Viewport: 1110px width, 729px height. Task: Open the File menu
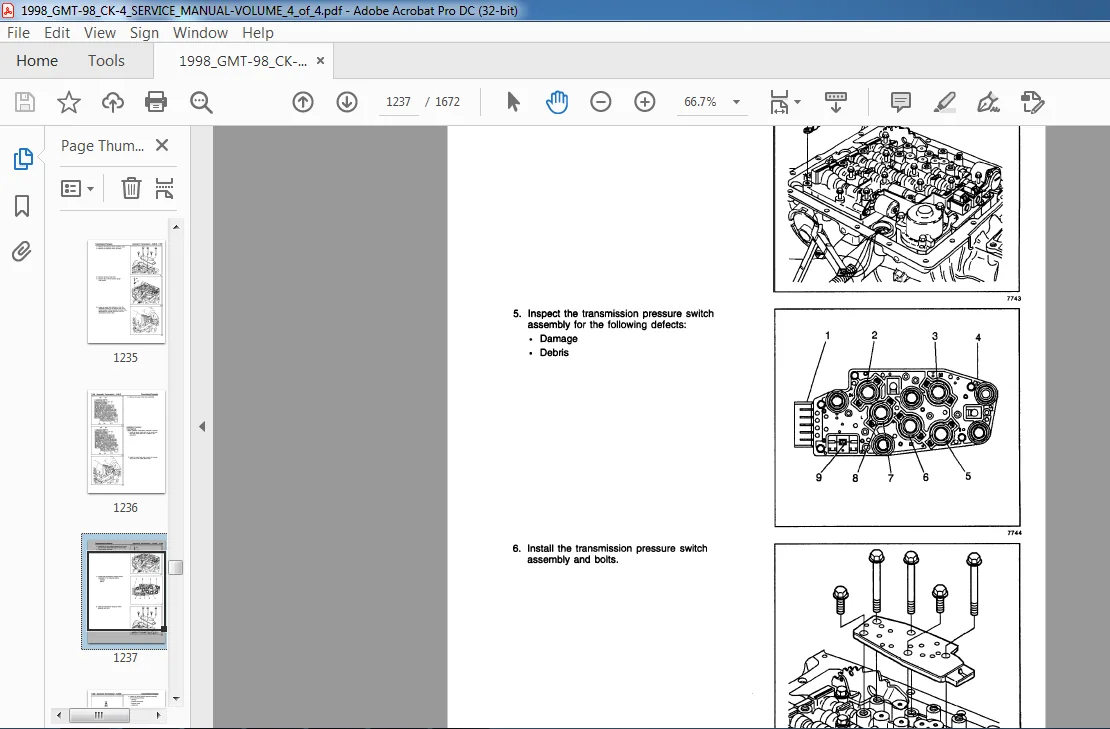point(18,33)
